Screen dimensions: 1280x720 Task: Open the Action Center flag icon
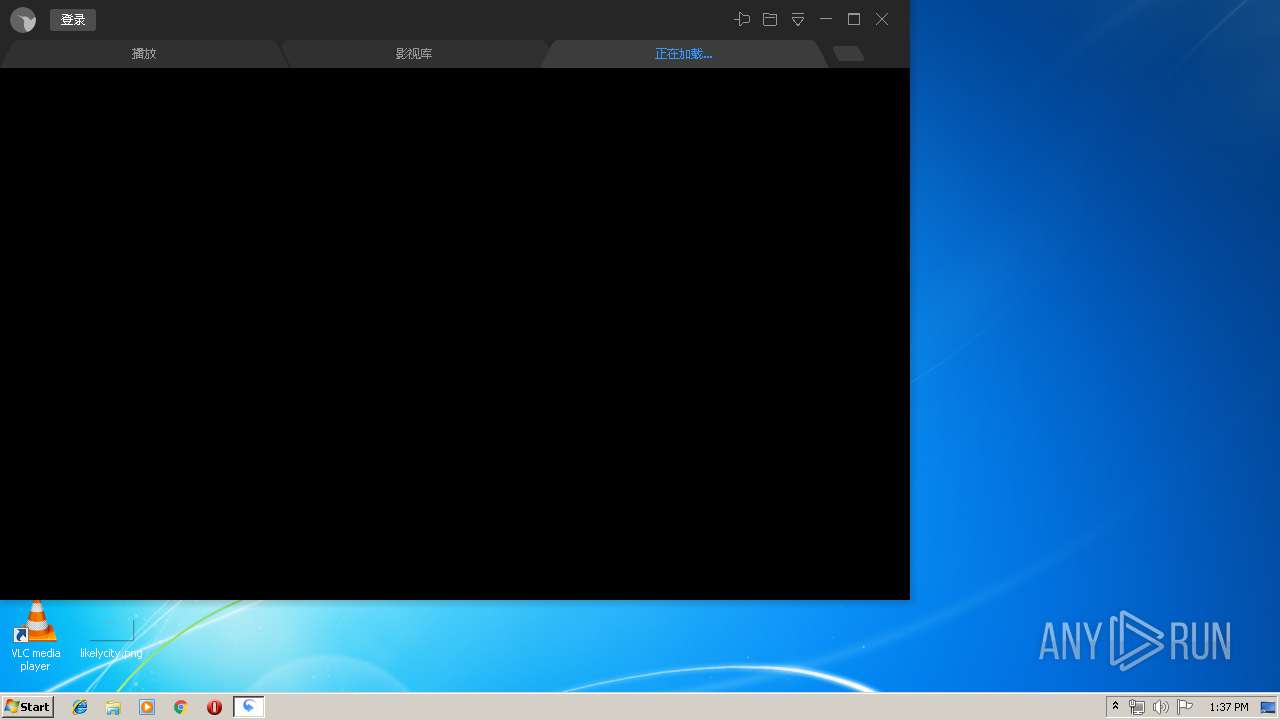coord(1185,707)
